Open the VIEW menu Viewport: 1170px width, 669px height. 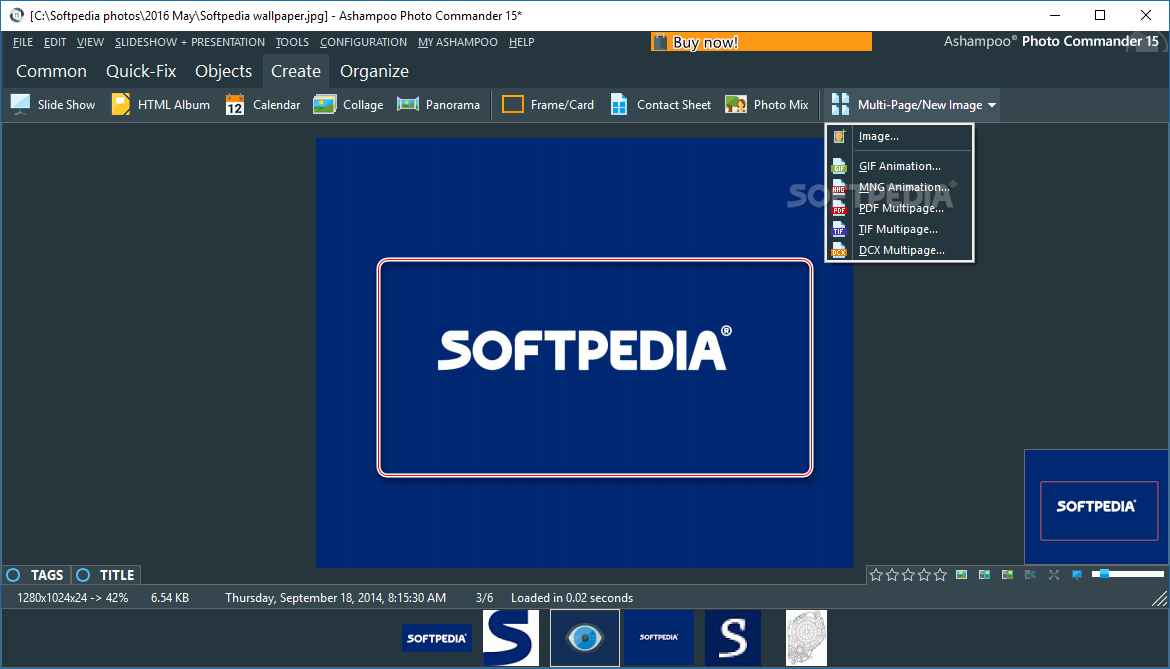pos(90,43)
